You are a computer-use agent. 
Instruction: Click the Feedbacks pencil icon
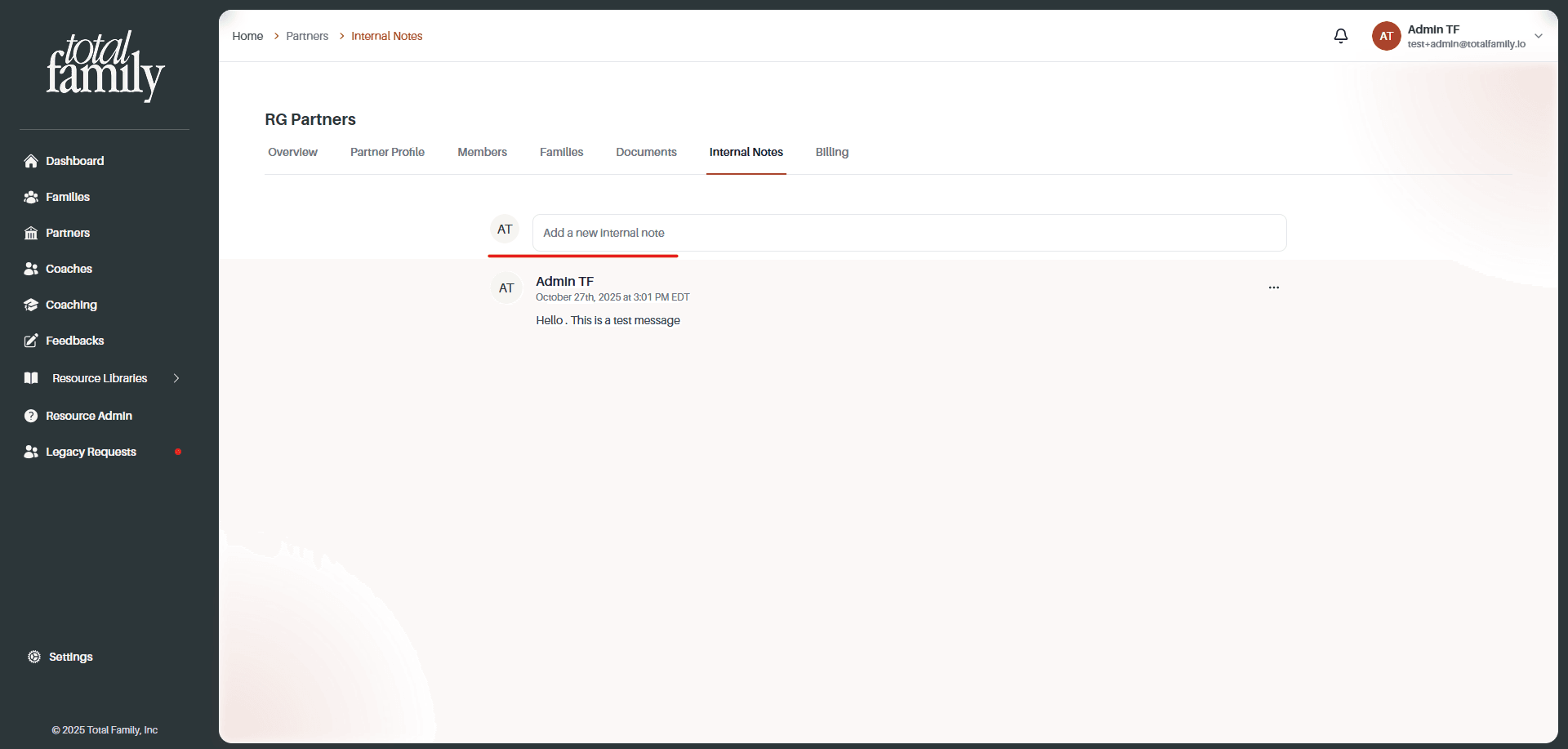click(x=31, y=341)
